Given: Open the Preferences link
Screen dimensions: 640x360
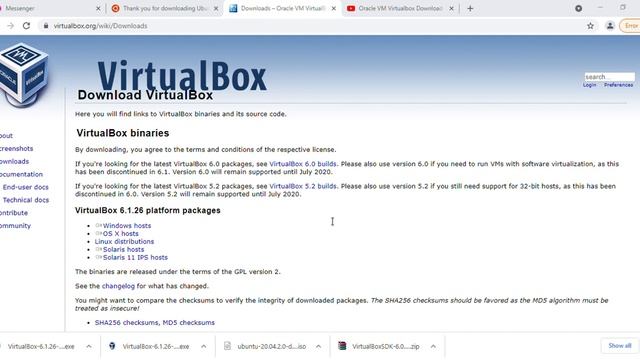Looking at the screenshot, I should point(618,85).
